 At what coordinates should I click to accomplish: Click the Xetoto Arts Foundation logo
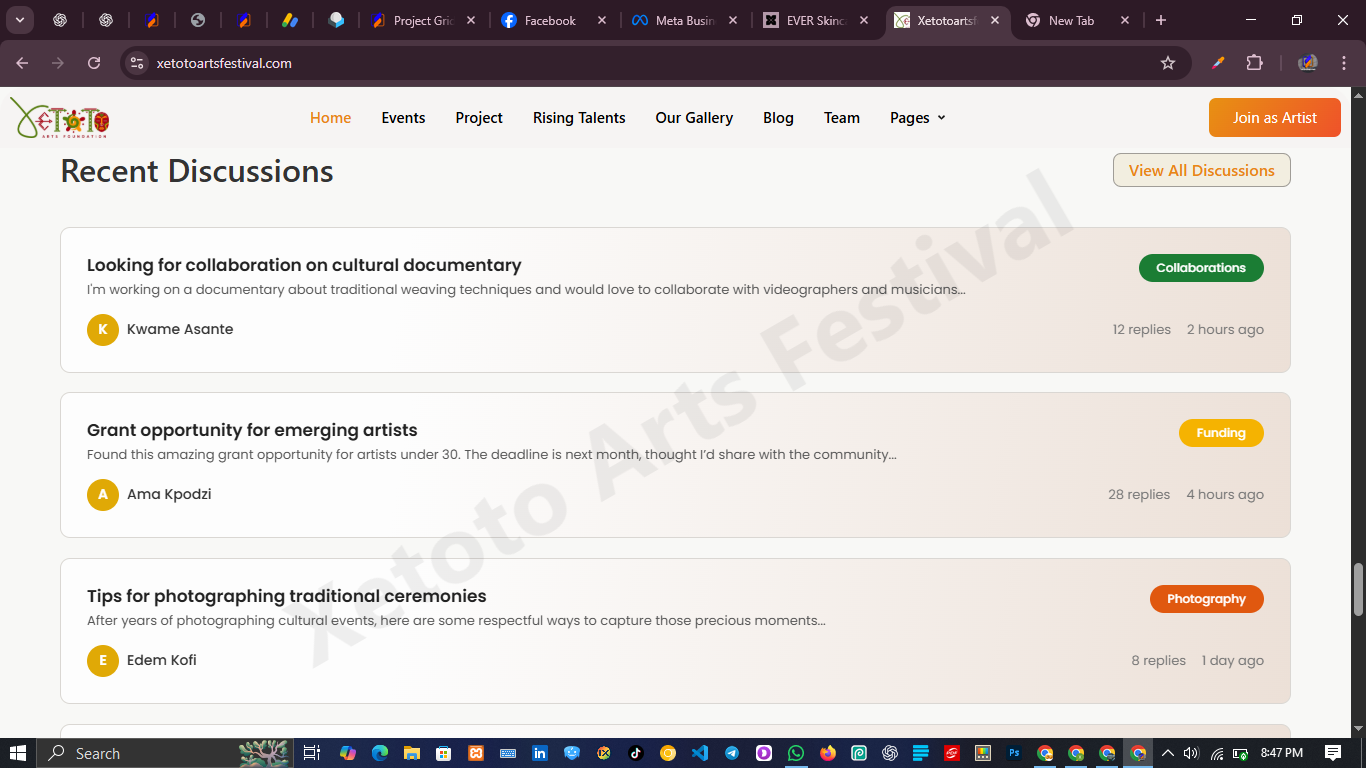click(x=62, y=117)
